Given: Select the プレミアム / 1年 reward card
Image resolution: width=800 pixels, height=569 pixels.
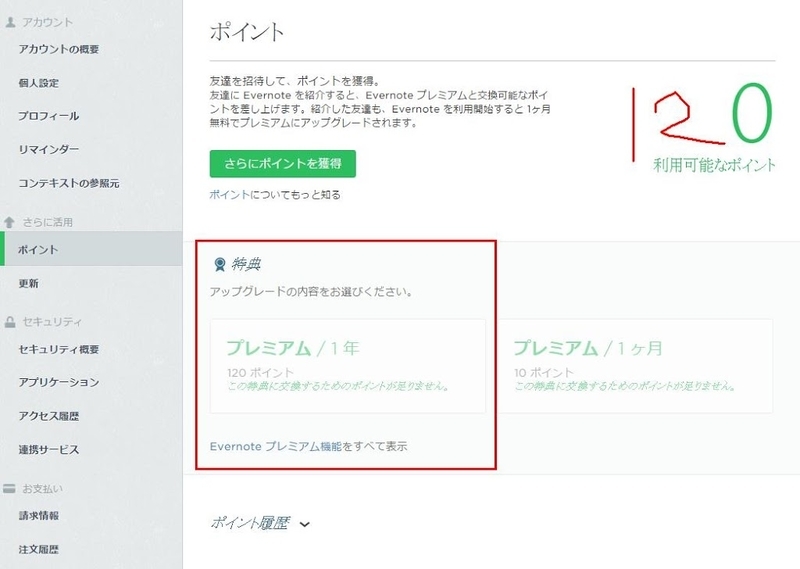Looking at the screenshot, I should [x=348, y=366].
